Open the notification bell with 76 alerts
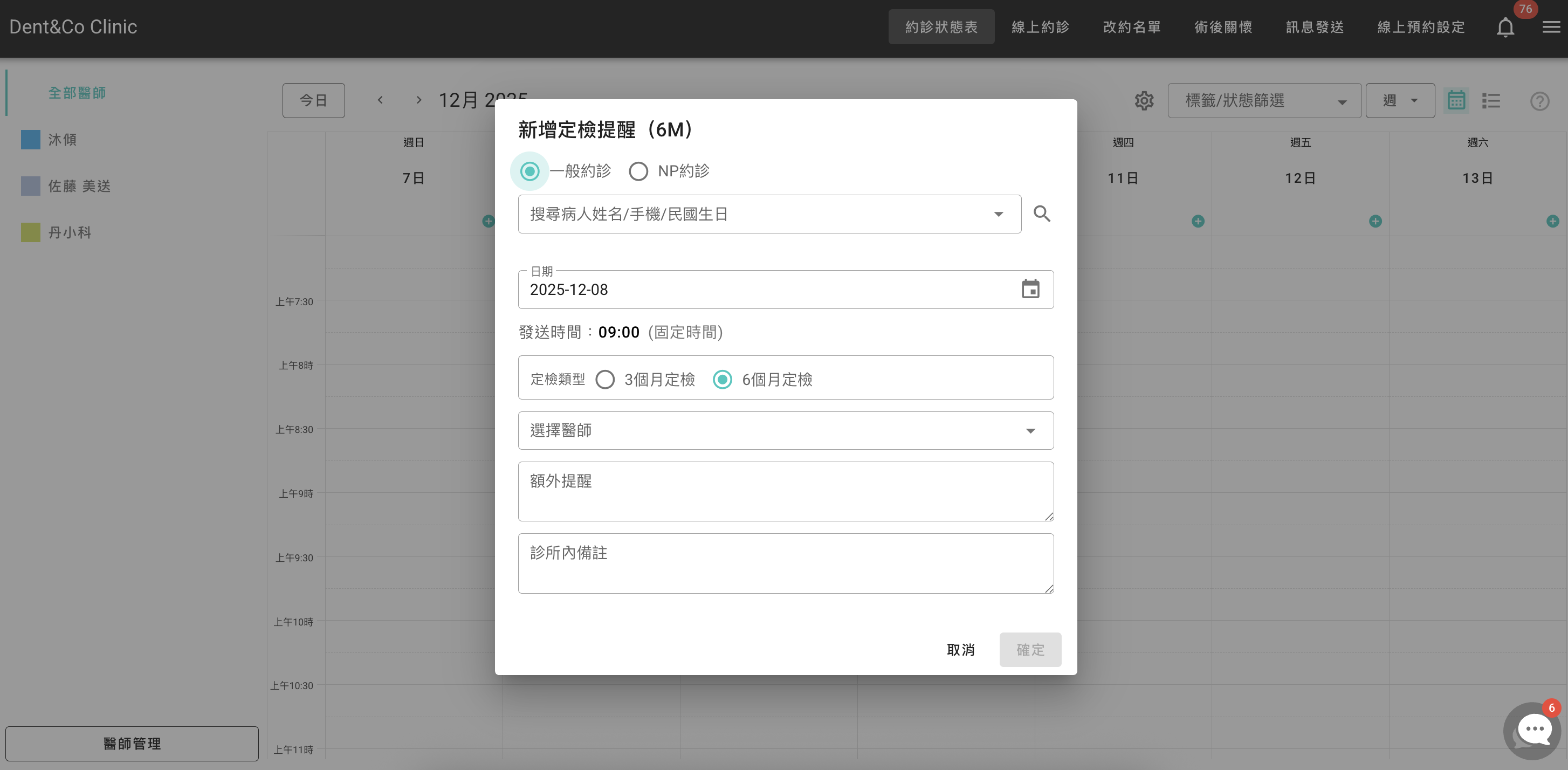Viewport: 1568px width, 770px height. (1505, 27)
